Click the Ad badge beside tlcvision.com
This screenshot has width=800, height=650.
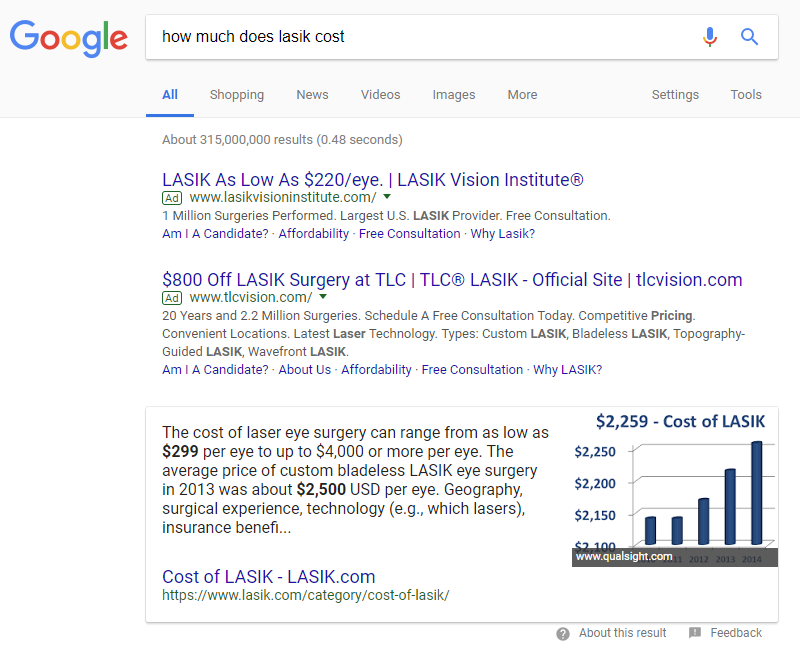click(172, 298)
